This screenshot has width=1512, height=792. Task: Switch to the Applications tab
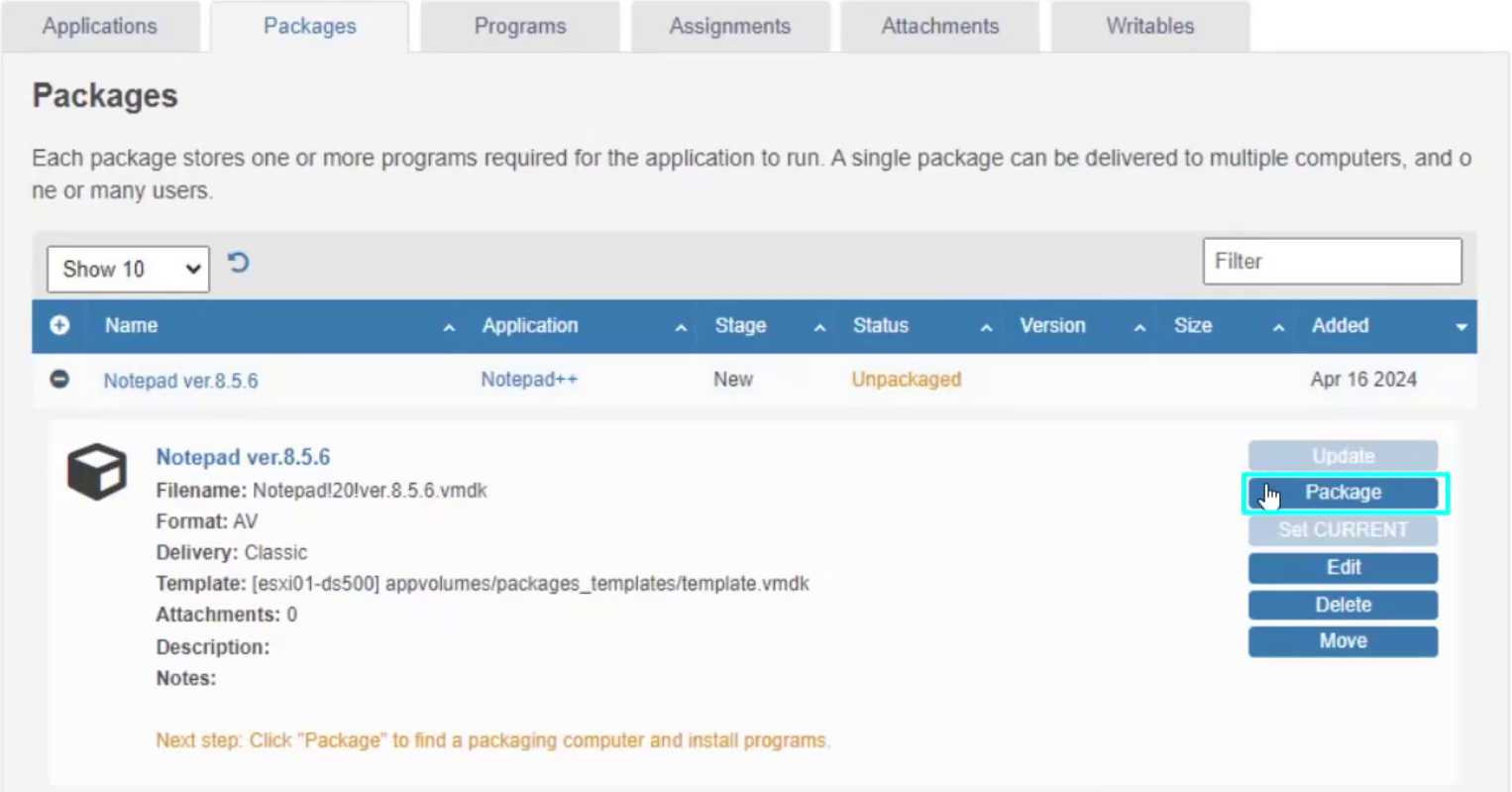pyautogui.click(x=100, y=27)
